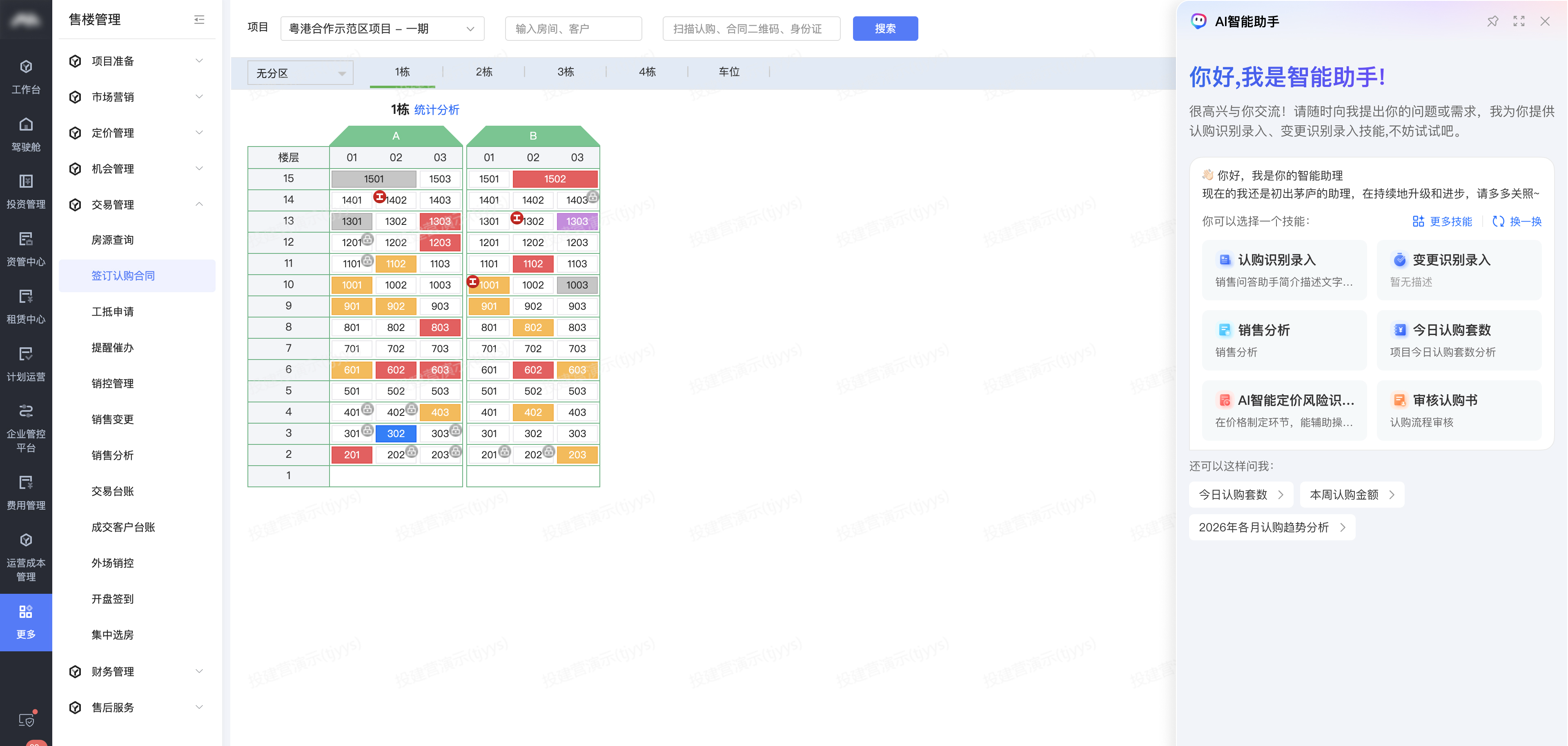Viewport: 1568px width, 746px height.
Task: Collapse the 售楼管理 menu with fold icon
Action: 199,20
